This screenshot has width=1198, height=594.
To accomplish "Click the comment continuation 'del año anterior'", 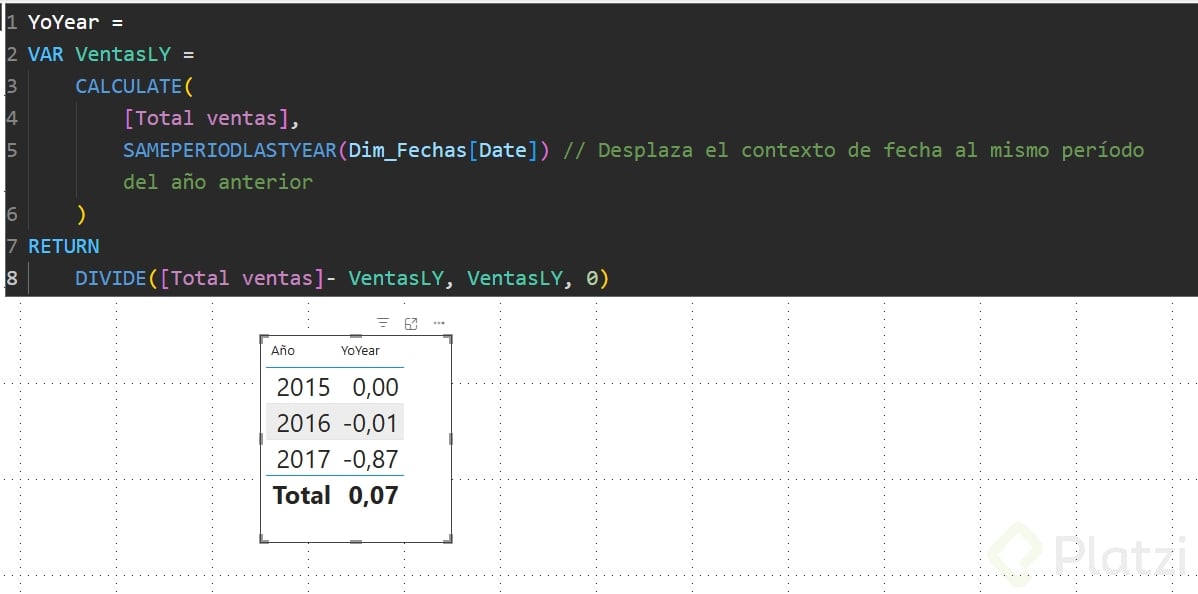I will [x=218, y=183].
